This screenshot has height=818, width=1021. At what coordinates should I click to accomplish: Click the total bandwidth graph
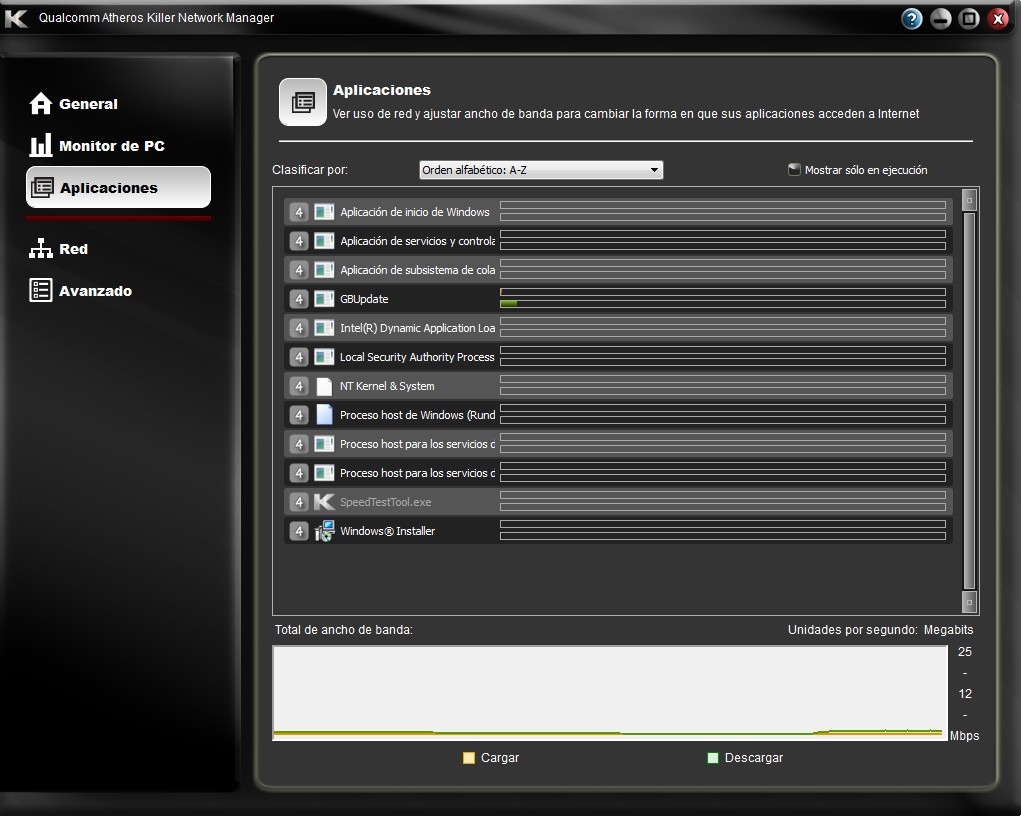click(x=610, y=693)
